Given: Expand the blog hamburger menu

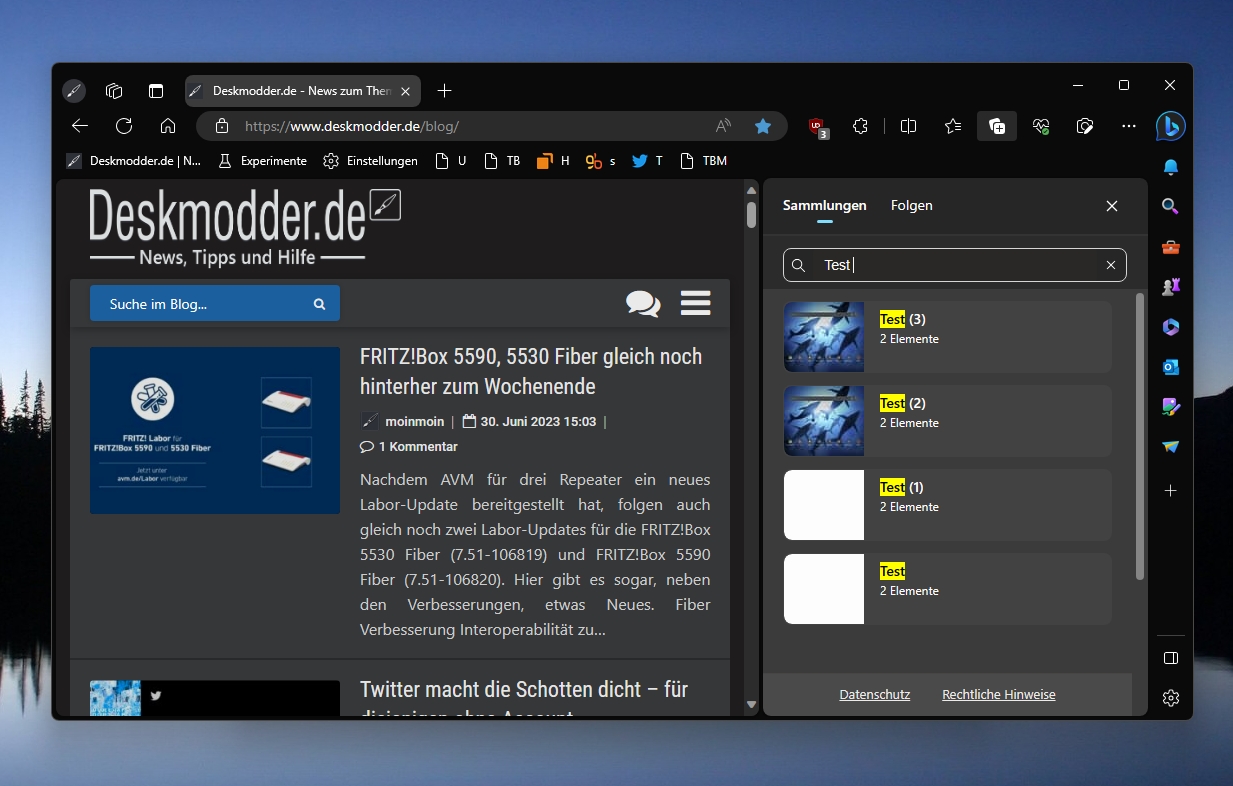Looking at the screenshot, I should [x=696, y=303].
